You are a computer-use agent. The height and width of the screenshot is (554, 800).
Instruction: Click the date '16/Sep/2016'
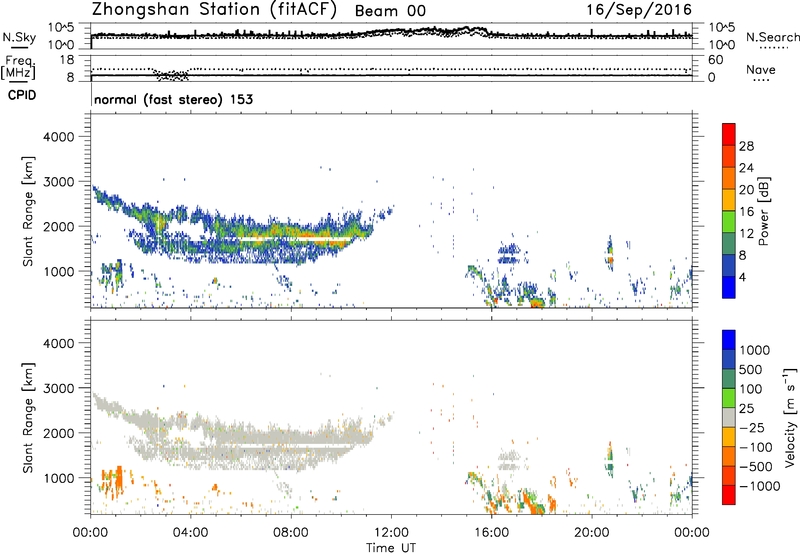point(639,10)
